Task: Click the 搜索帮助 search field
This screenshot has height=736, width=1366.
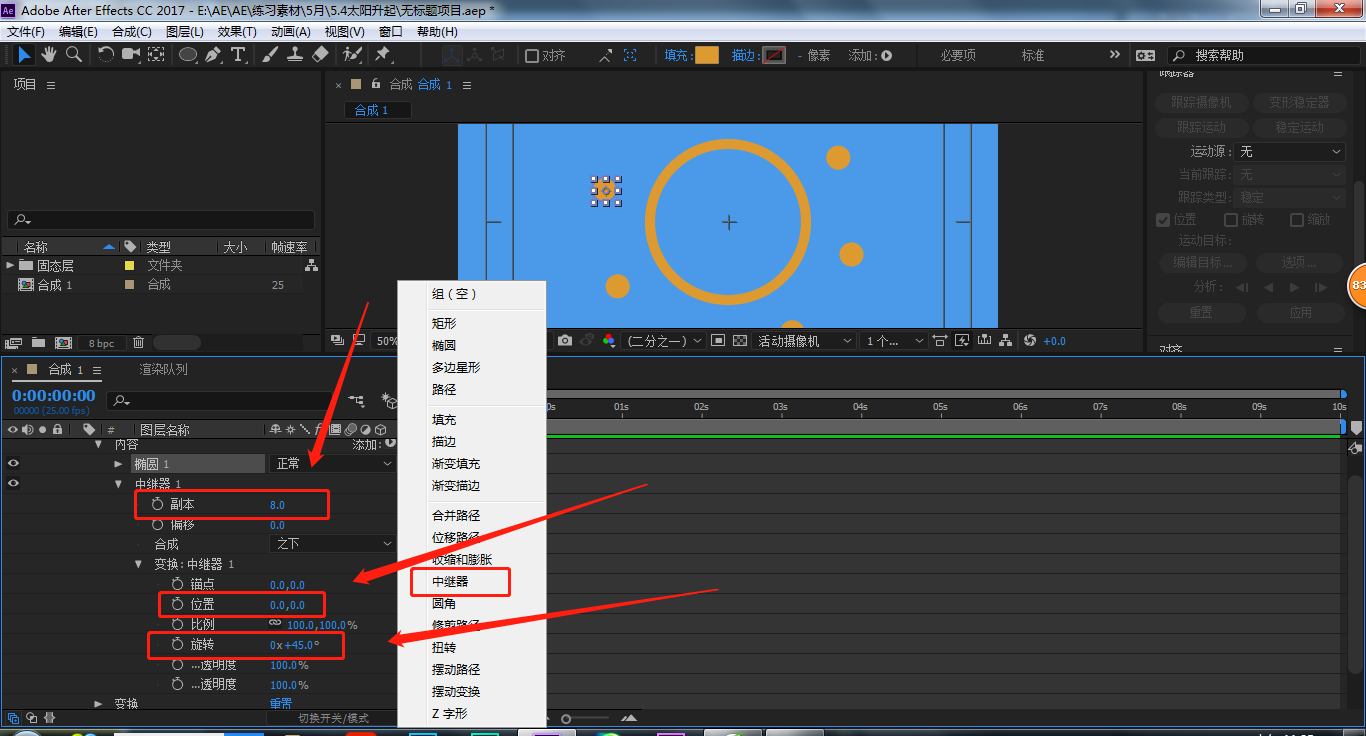Action: point(1265,56)
